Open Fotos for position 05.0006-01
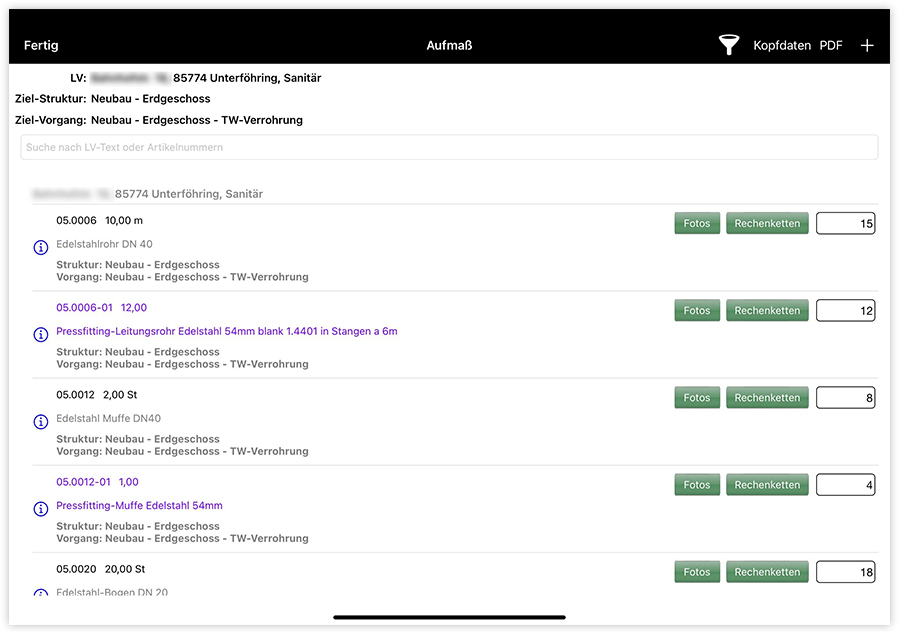Screen dimensions: 900x633 click(697, 310)
